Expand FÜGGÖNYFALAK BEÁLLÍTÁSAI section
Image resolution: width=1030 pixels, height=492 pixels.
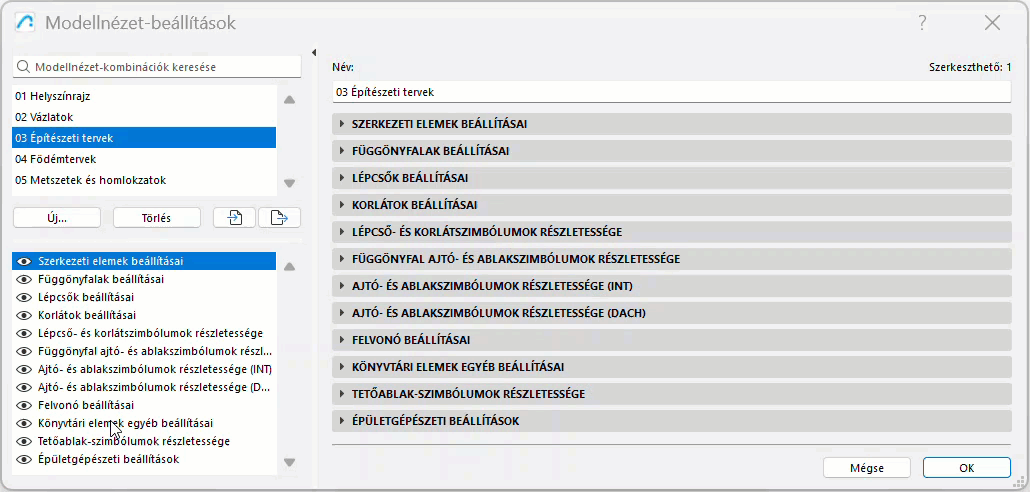click(x=671, y=151)
